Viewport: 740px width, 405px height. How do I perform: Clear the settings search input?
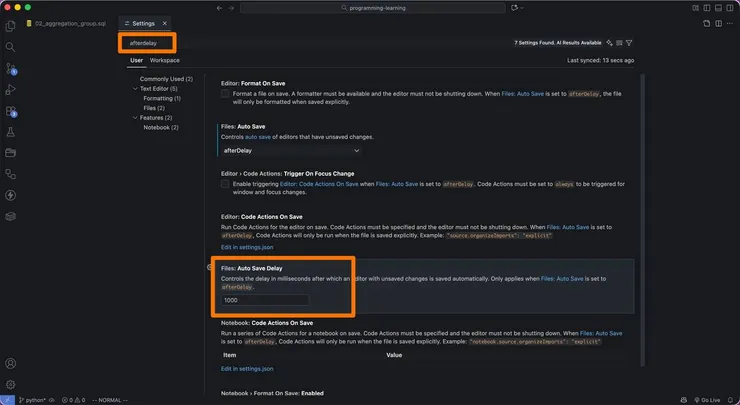(x=619, y=43)
